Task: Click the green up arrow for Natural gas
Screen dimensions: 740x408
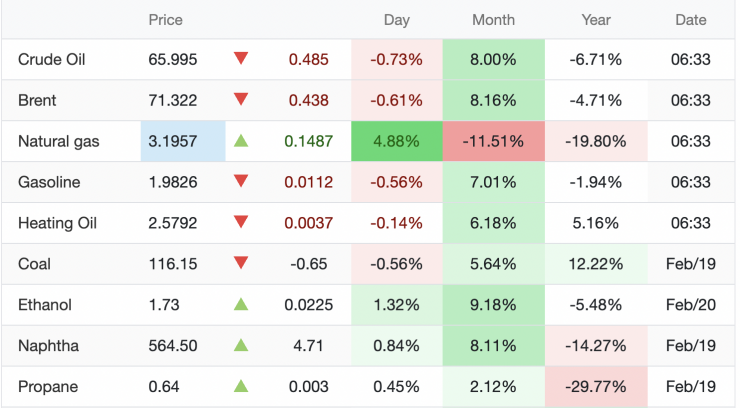Action: tap(241, 141)
